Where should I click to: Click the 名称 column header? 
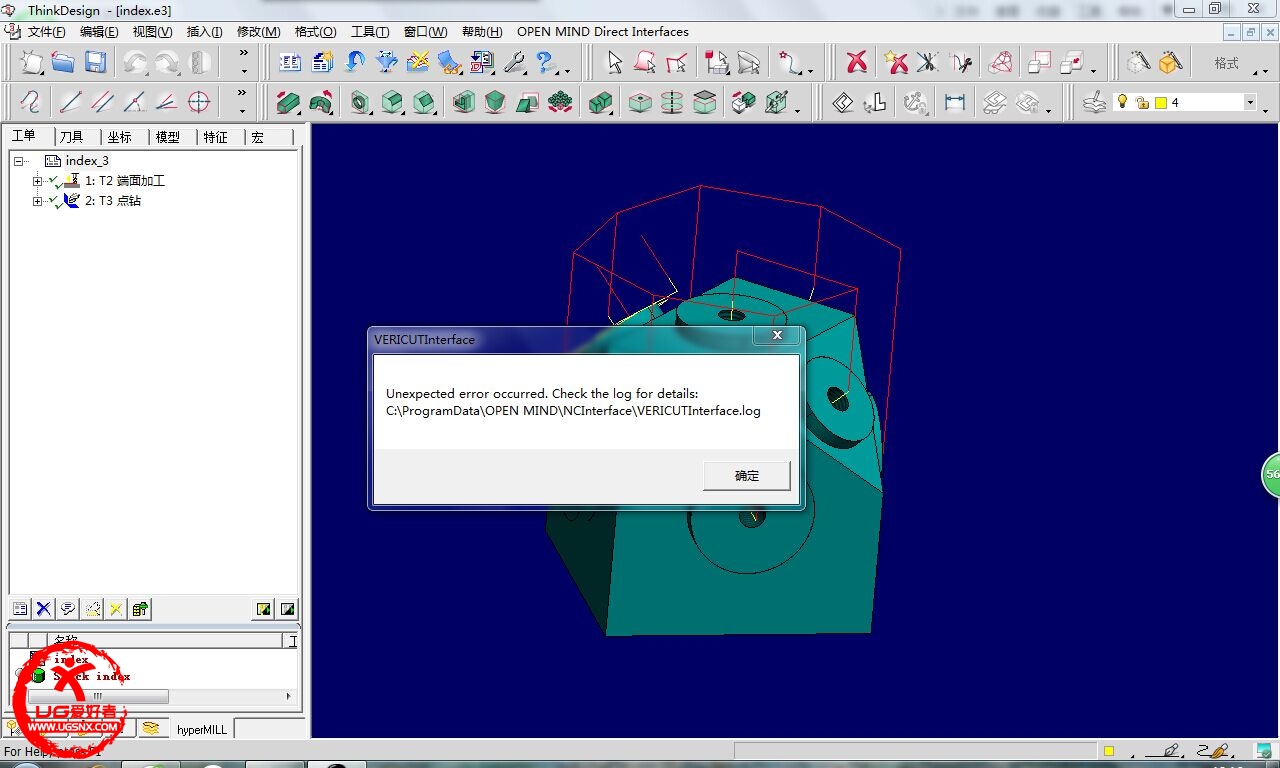pyautogui.click(x=165, y=640)
